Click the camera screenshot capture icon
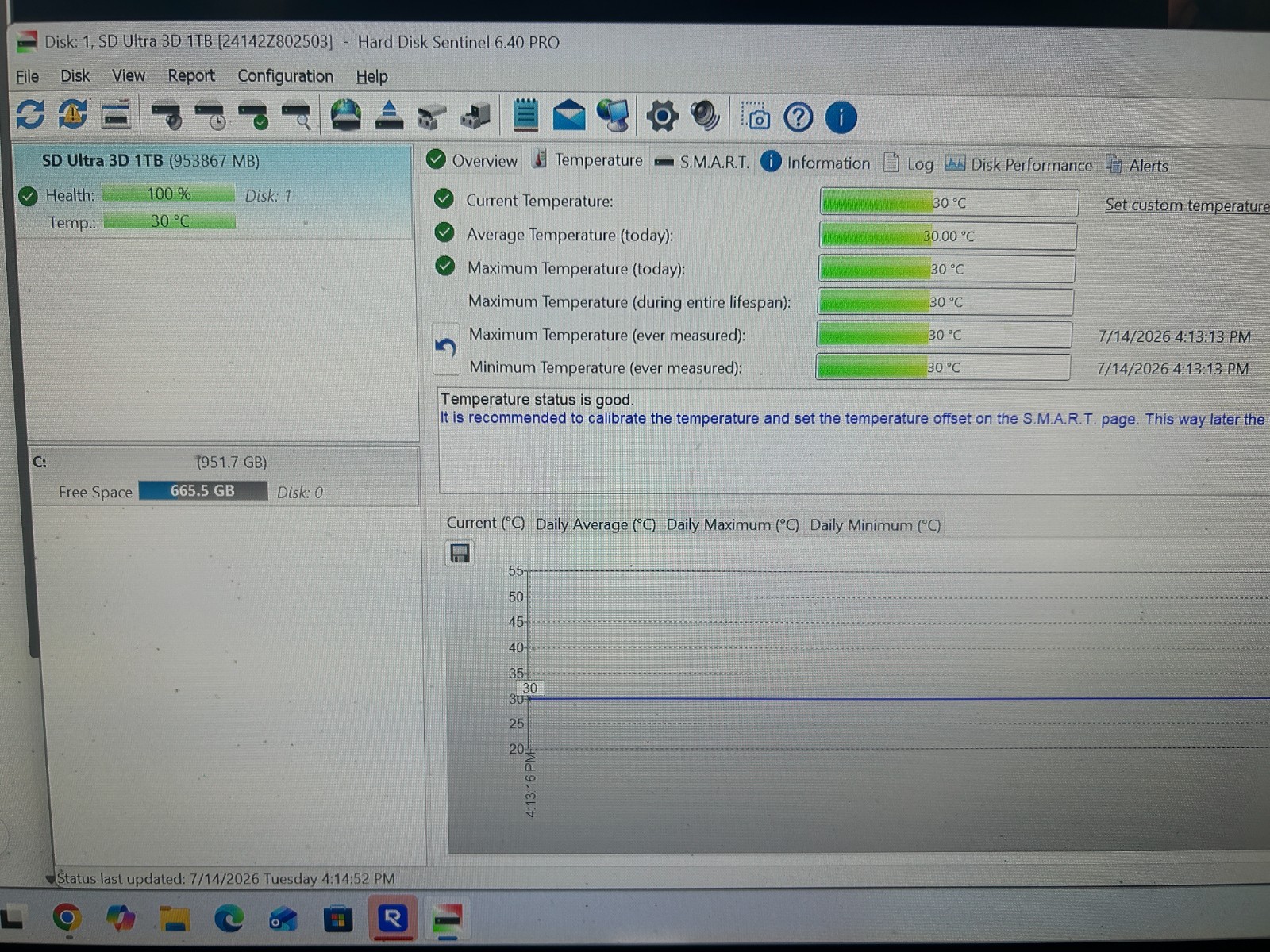Image resolution: width=1270 pixels, height=952 pixels. click(x=755, y=117)
